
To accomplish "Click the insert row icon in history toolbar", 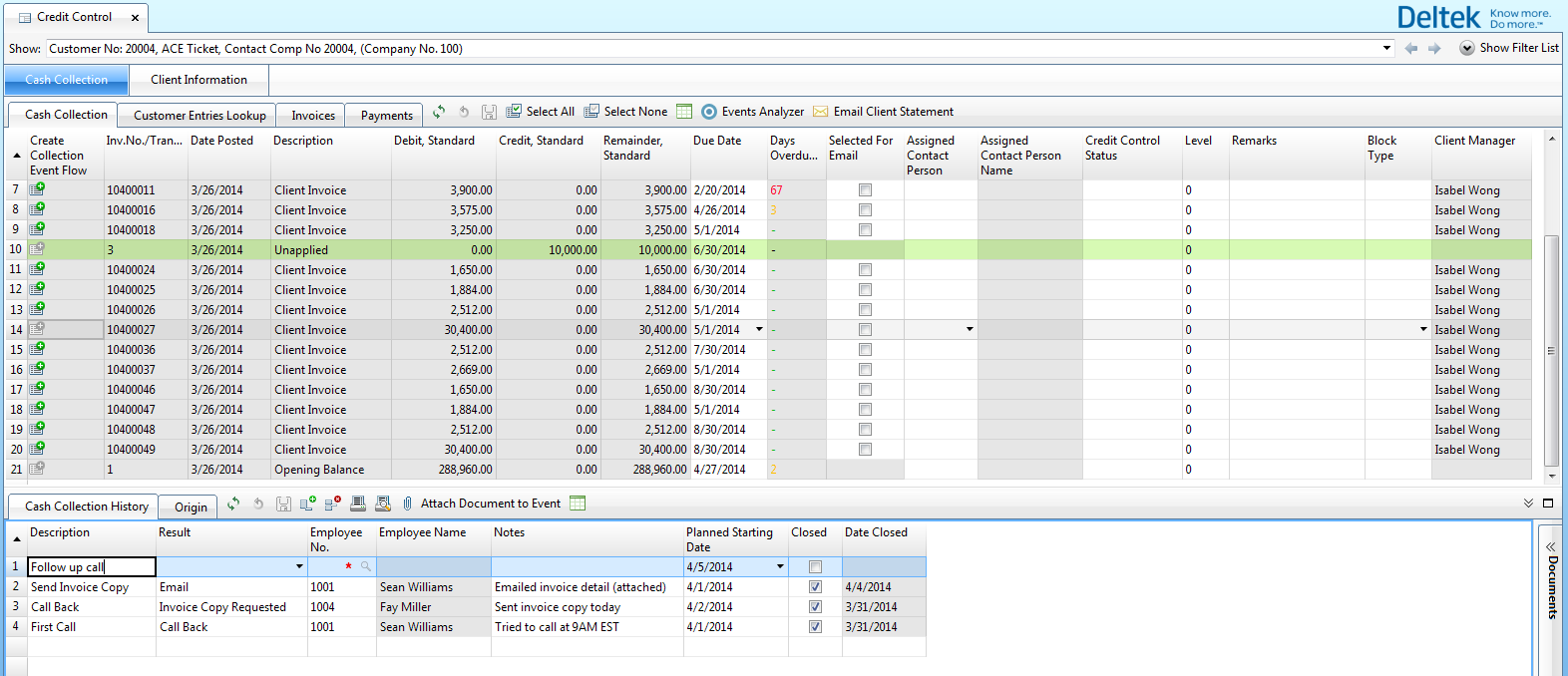I will tap(307, 504).
